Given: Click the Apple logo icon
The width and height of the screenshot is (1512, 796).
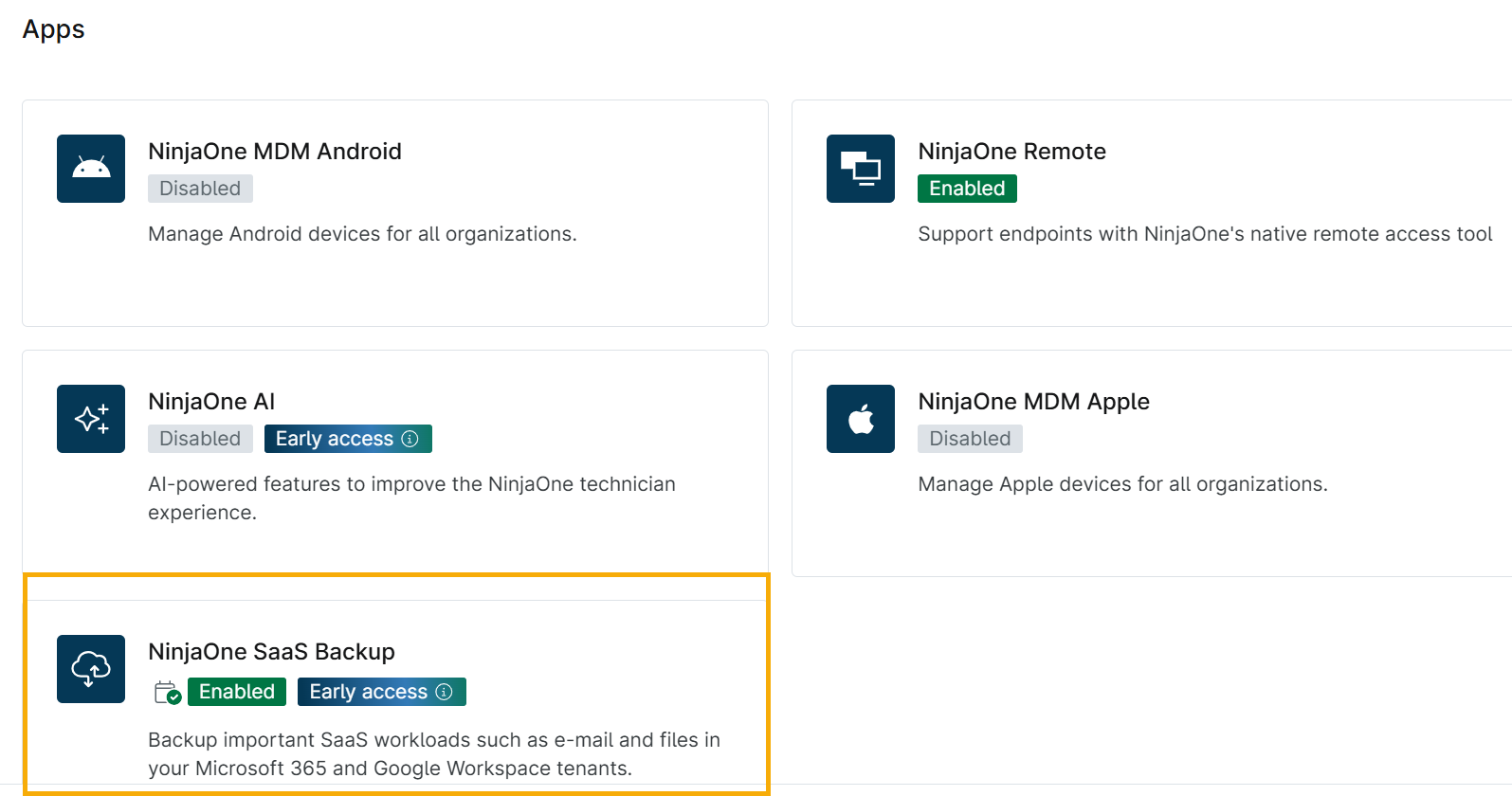Looking at the screenshot, I should 860,419.
